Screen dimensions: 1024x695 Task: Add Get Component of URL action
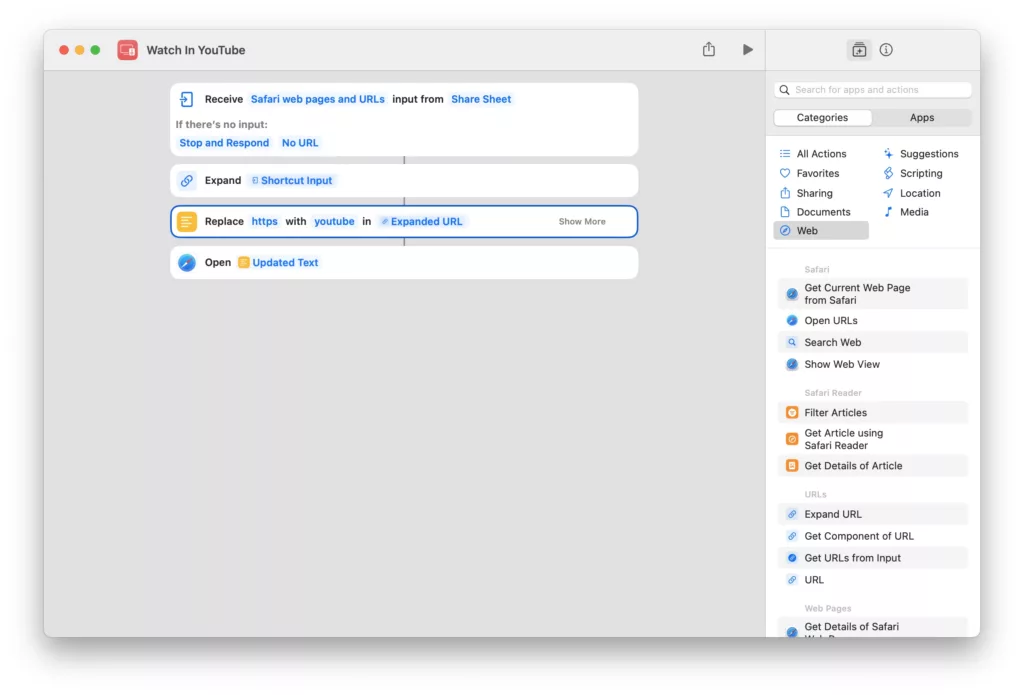[x=872, y=536]
